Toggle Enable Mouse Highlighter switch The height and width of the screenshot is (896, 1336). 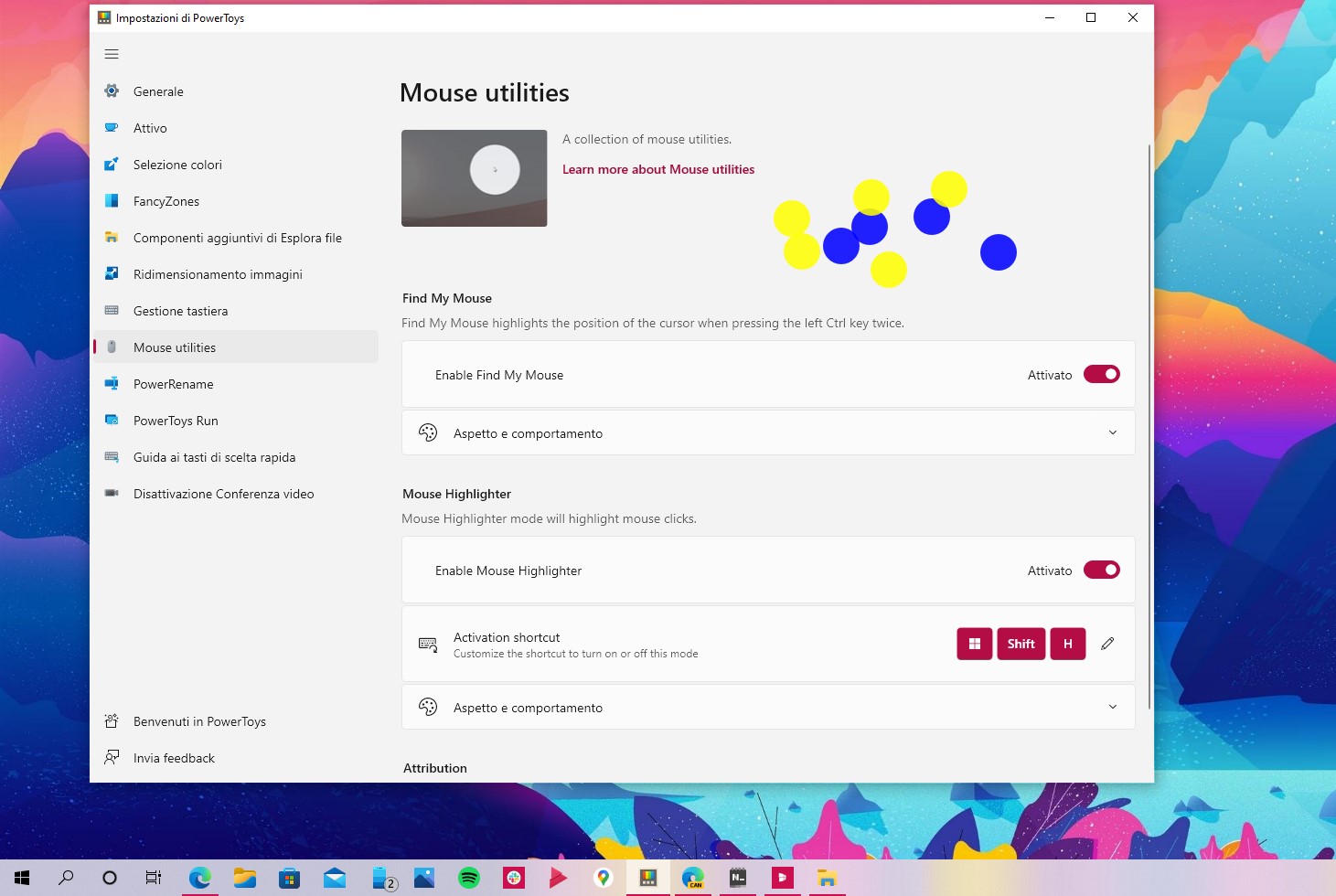pyautogui.click(x=1102, y=570)
